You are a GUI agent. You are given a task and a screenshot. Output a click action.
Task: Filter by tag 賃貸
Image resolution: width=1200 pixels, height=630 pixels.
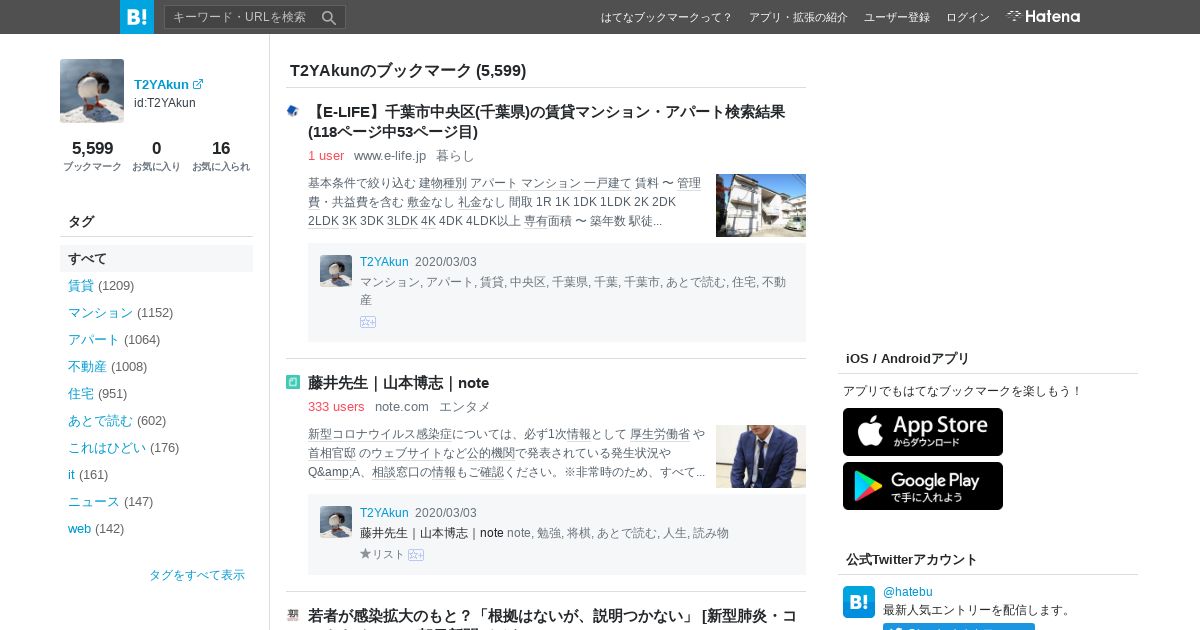click(x=81, y=285)
